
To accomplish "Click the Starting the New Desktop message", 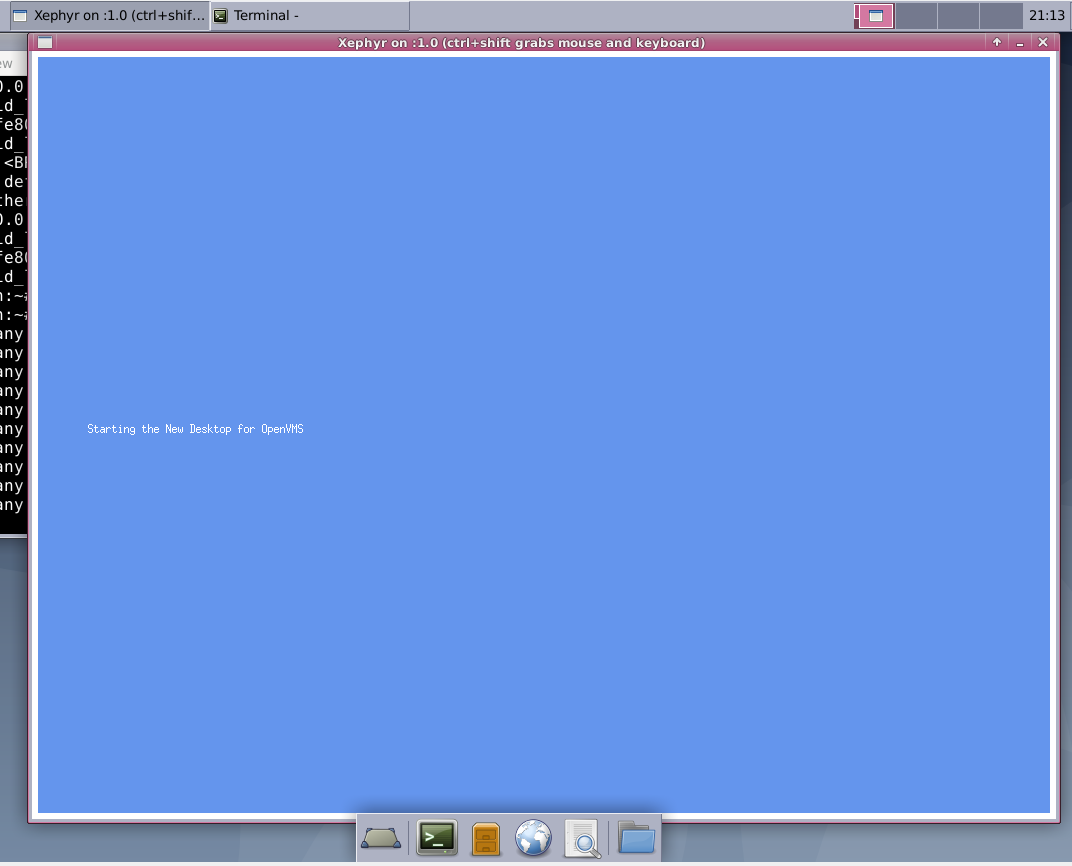I will click(194, 428).
